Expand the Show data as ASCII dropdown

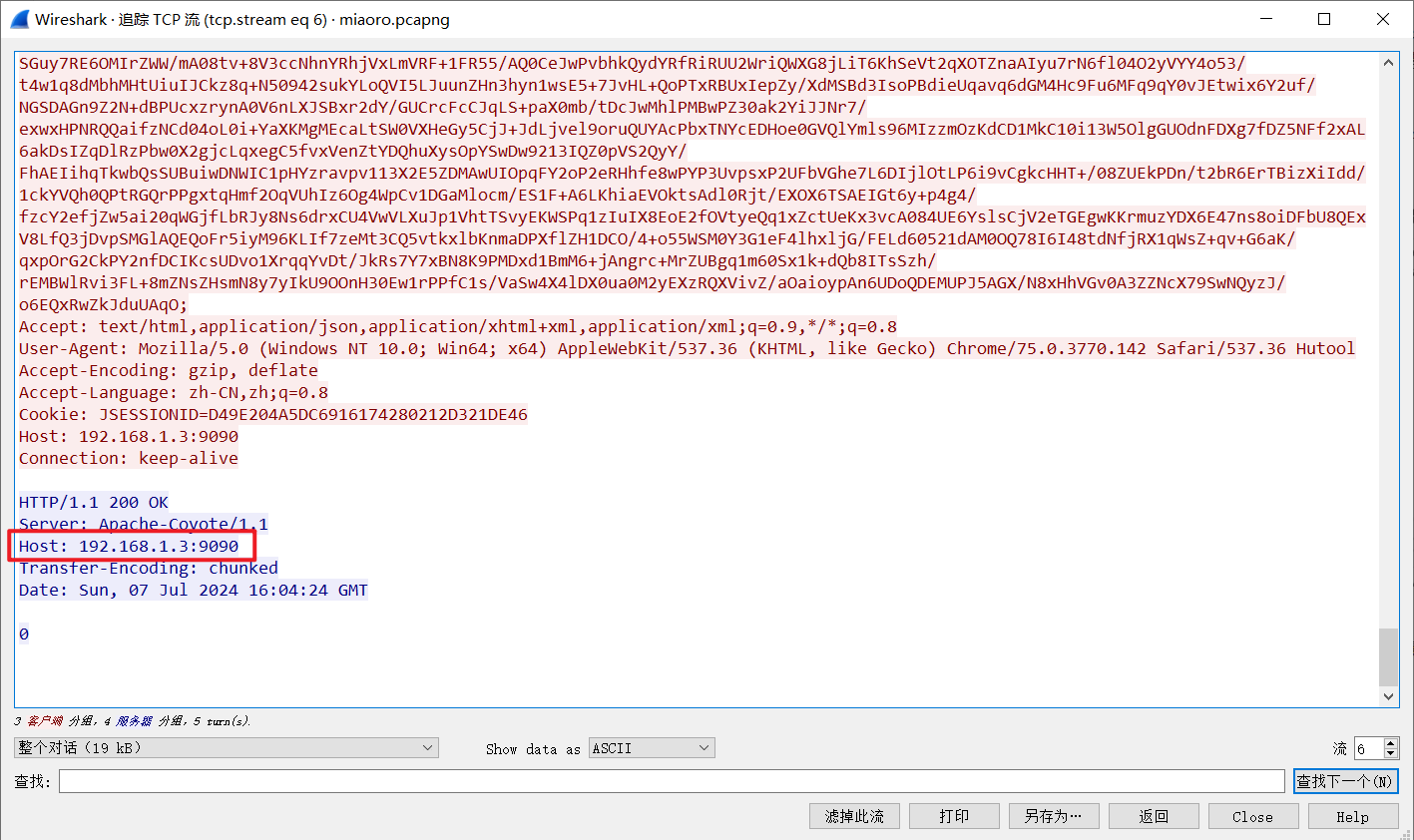click(653, 748)
